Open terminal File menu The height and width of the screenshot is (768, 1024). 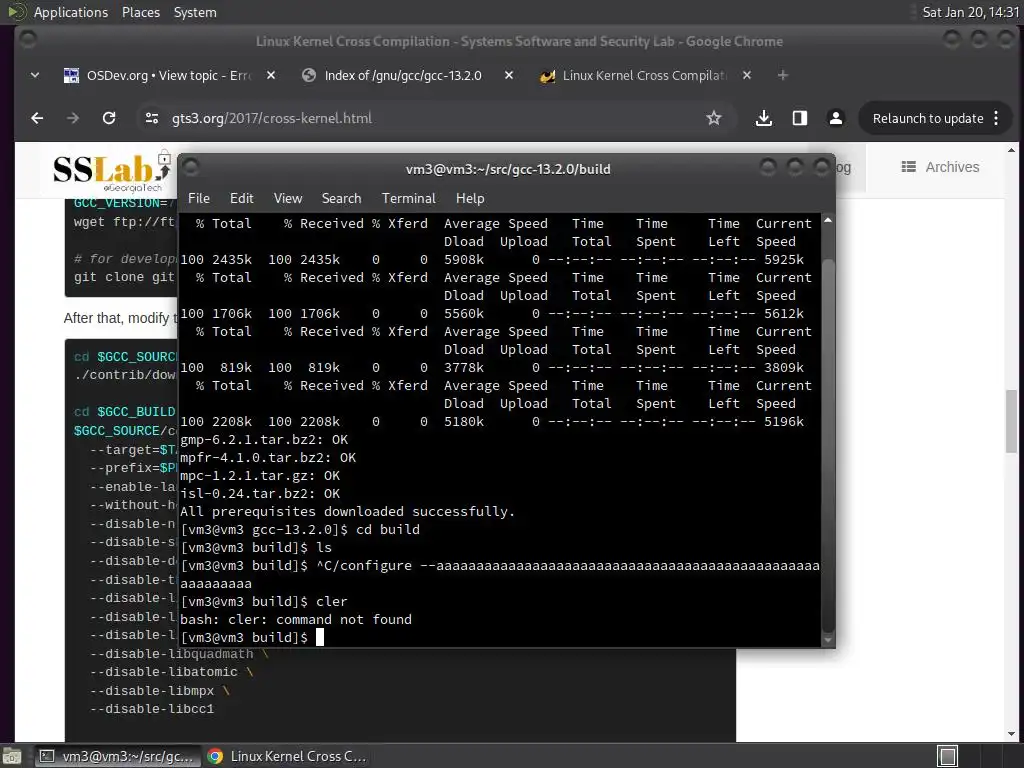click(x=199, y=199)
